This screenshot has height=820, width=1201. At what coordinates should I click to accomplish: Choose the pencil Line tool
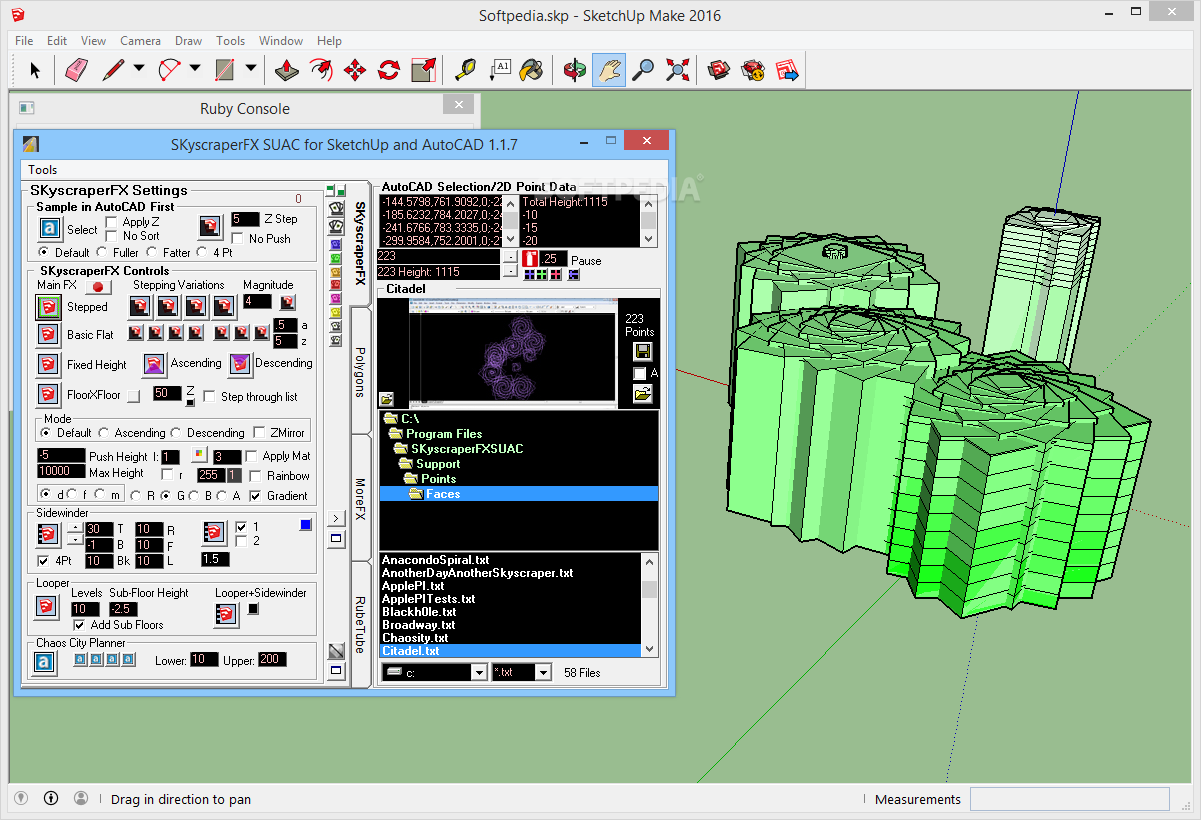pyautogui.click(x=113, y=70)
